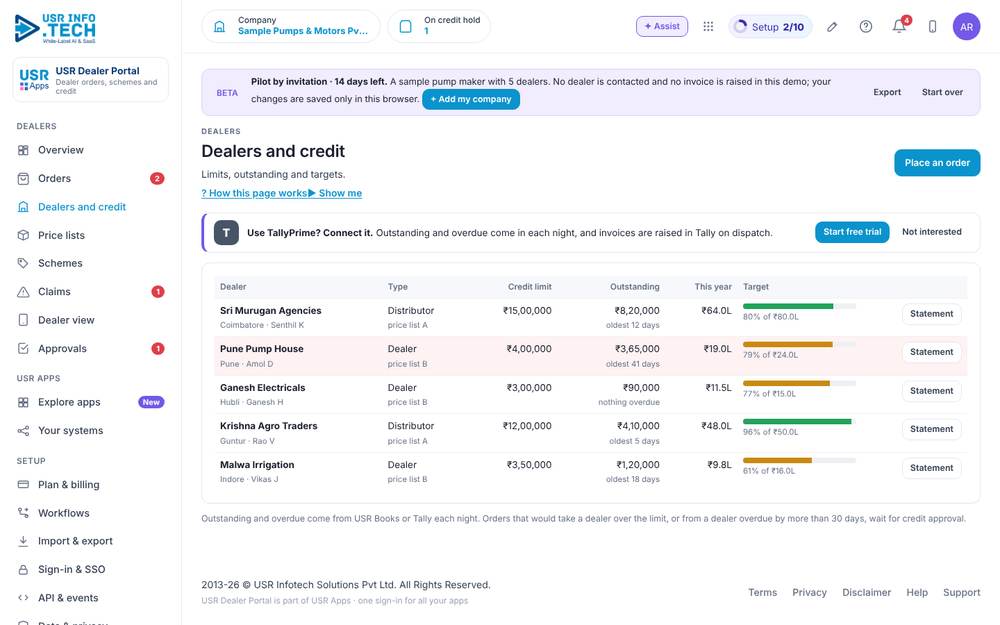Click the pencil edit icon in header

click(832, 27)
